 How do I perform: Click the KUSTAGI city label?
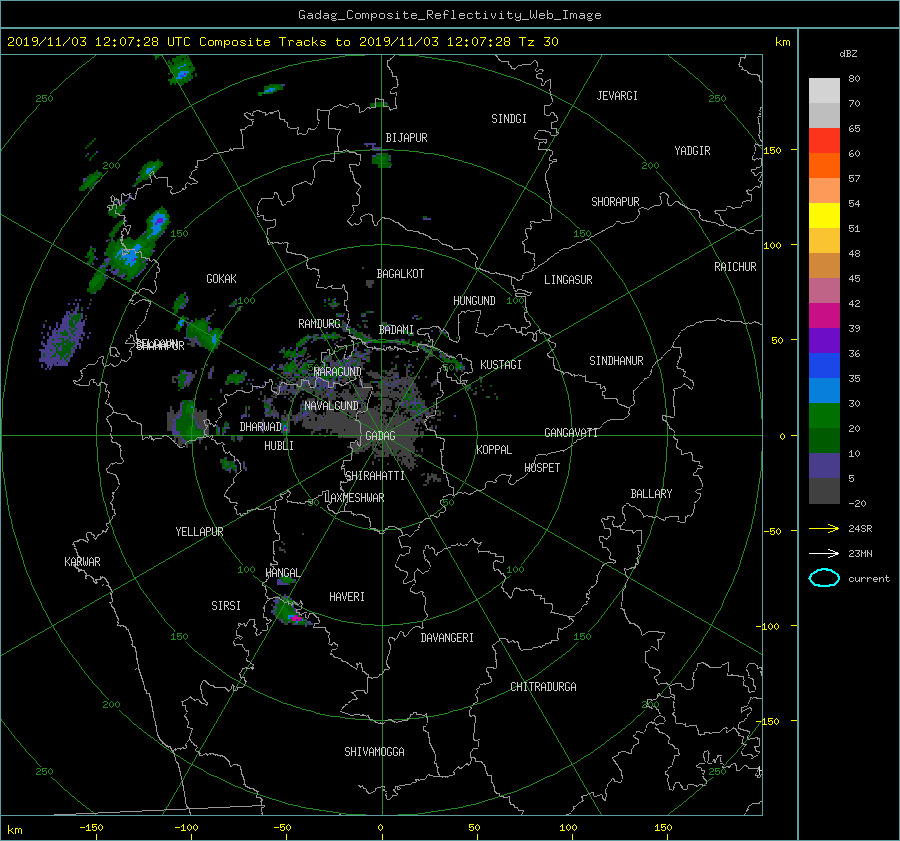501,365
